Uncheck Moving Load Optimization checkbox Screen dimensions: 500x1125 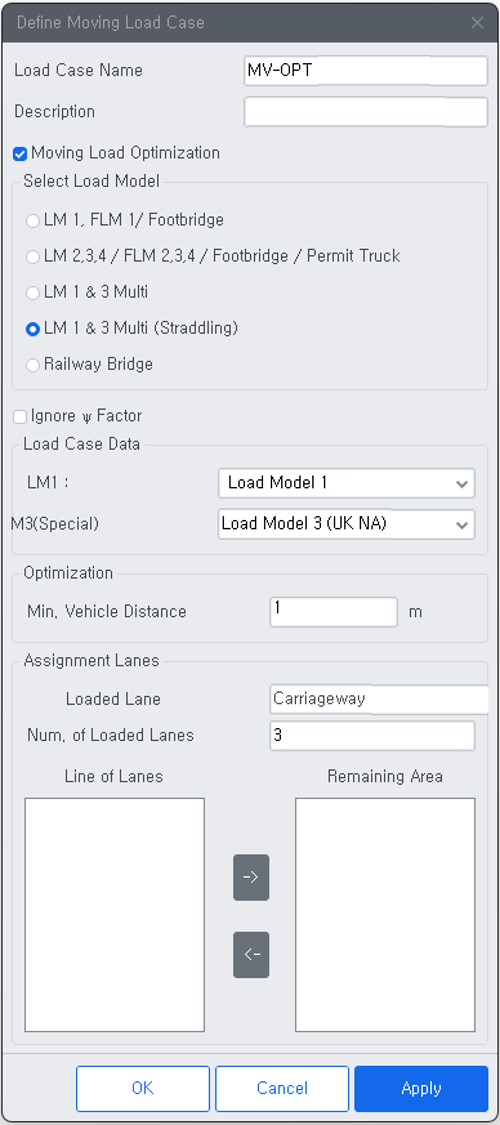click(20, 153)
